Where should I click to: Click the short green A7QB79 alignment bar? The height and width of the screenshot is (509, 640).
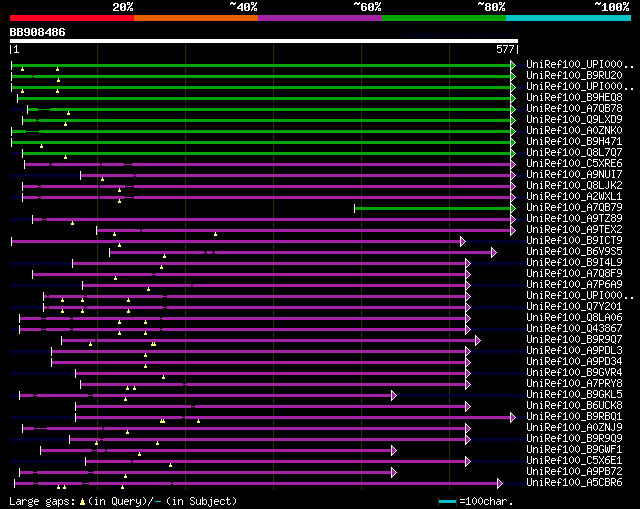pos(433,209)
